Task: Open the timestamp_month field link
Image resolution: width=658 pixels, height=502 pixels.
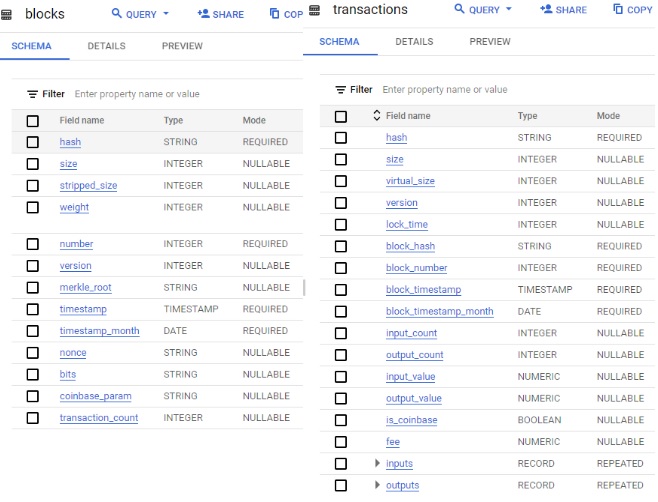Action: [x=99, y=331]
